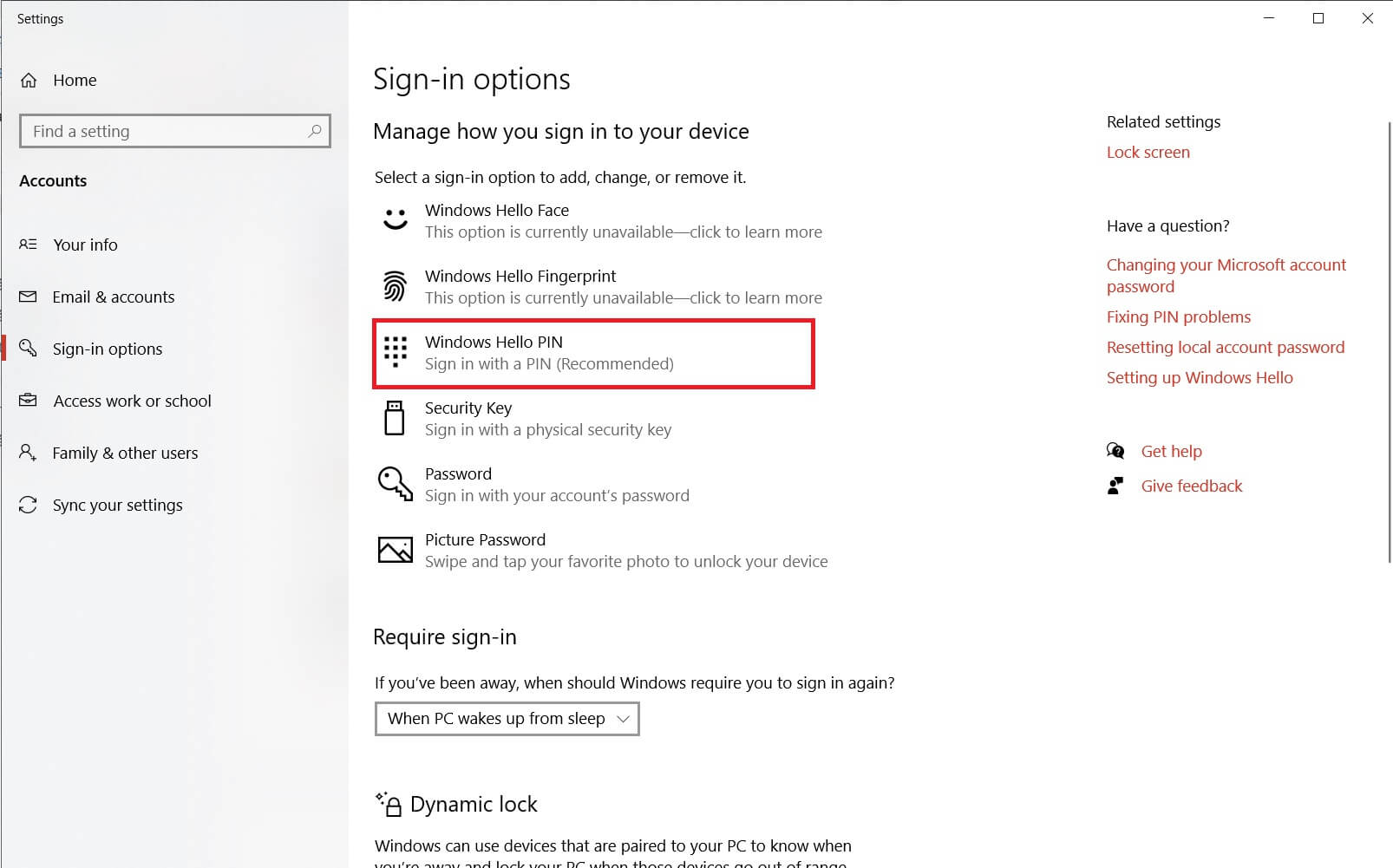Screen dimensions: 1393x868
Task: Click the Sign-in options key icon
Action: pyautogui.click(x=28, y=348)
